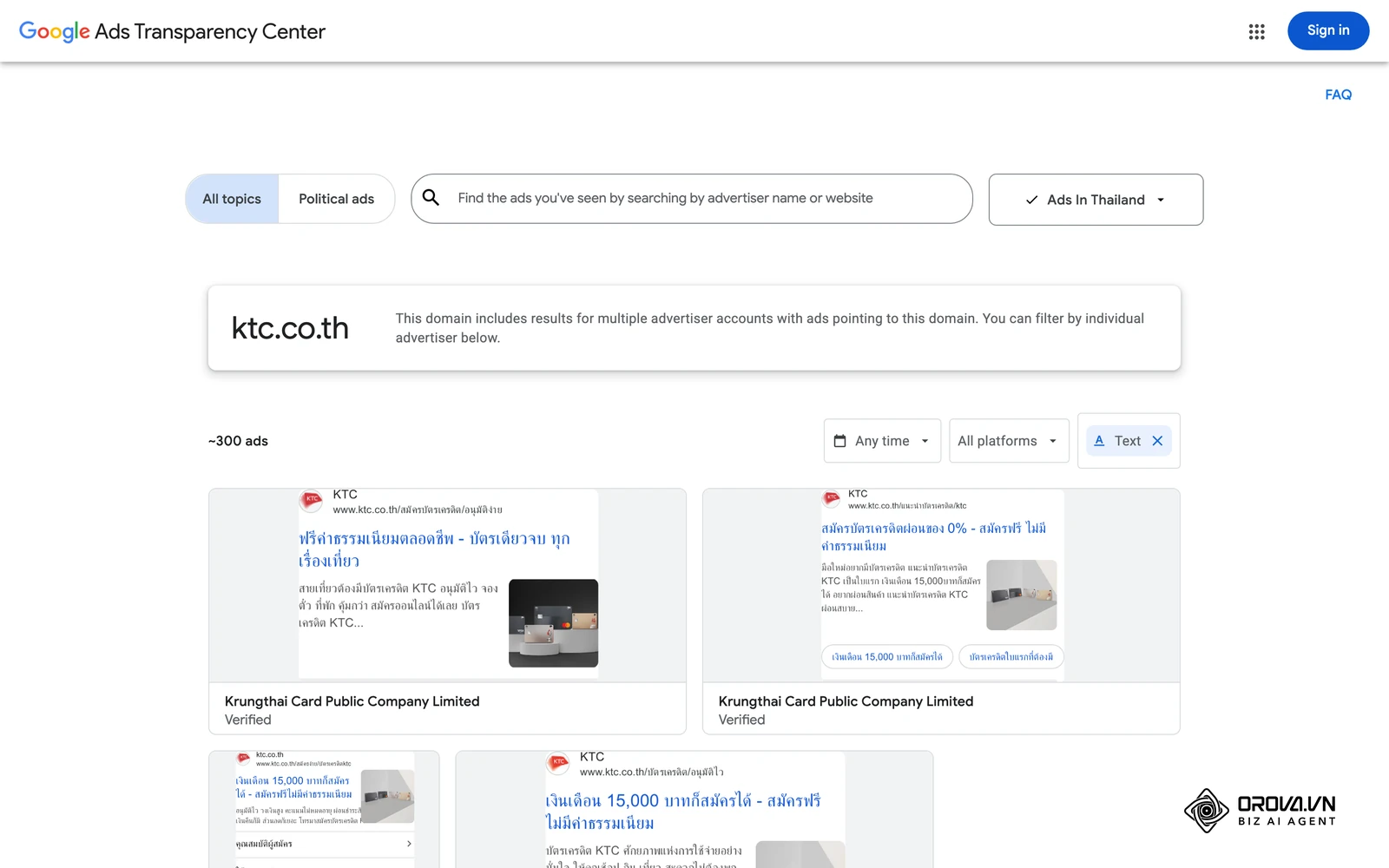This screenshot has width=1389, height=868.
Task: Open the KTC ad with 15,000 baht headline
Action: (694, 809)
